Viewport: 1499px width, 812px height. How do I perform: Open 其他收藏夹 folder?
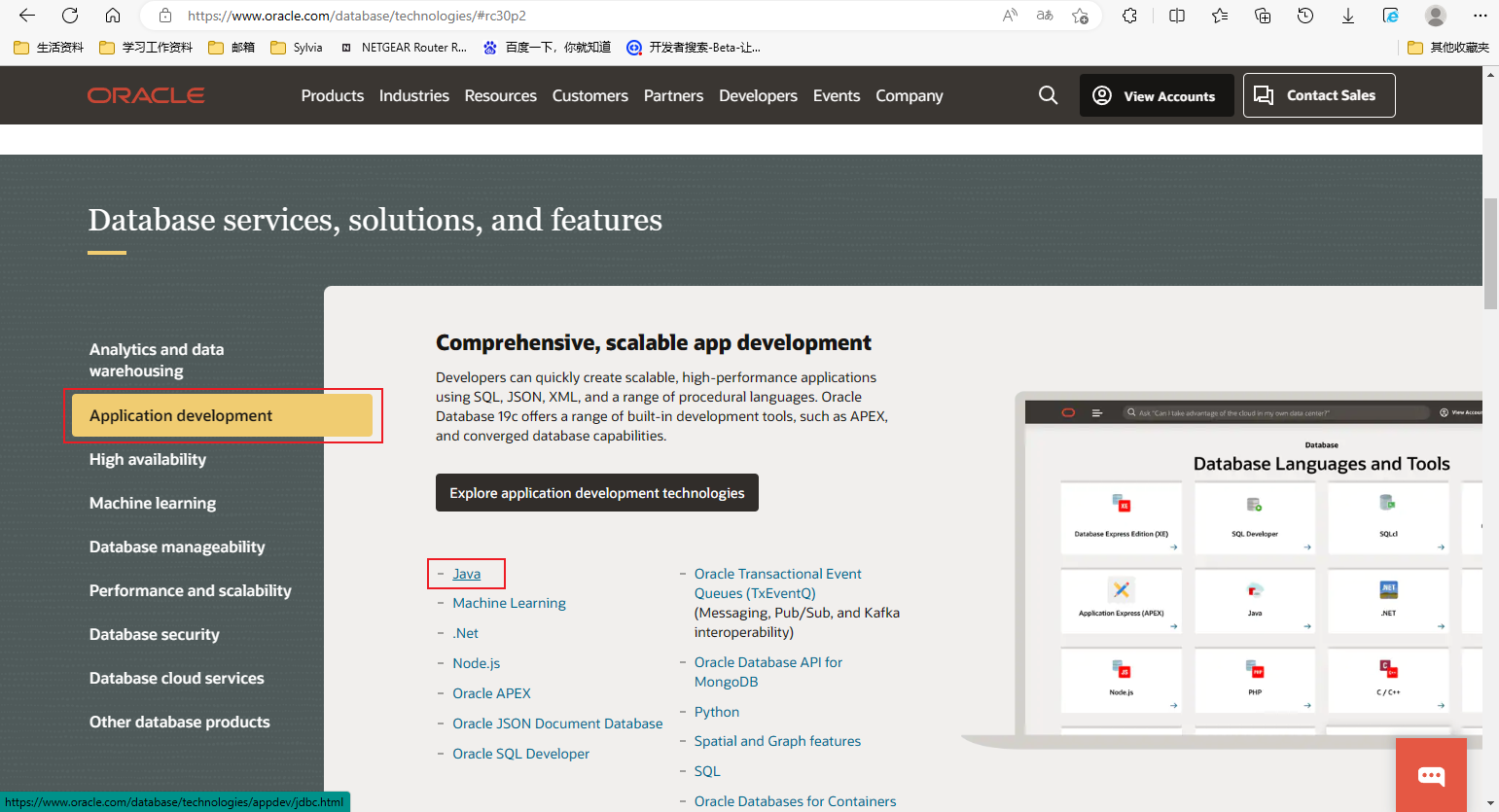click(1448, 47)
